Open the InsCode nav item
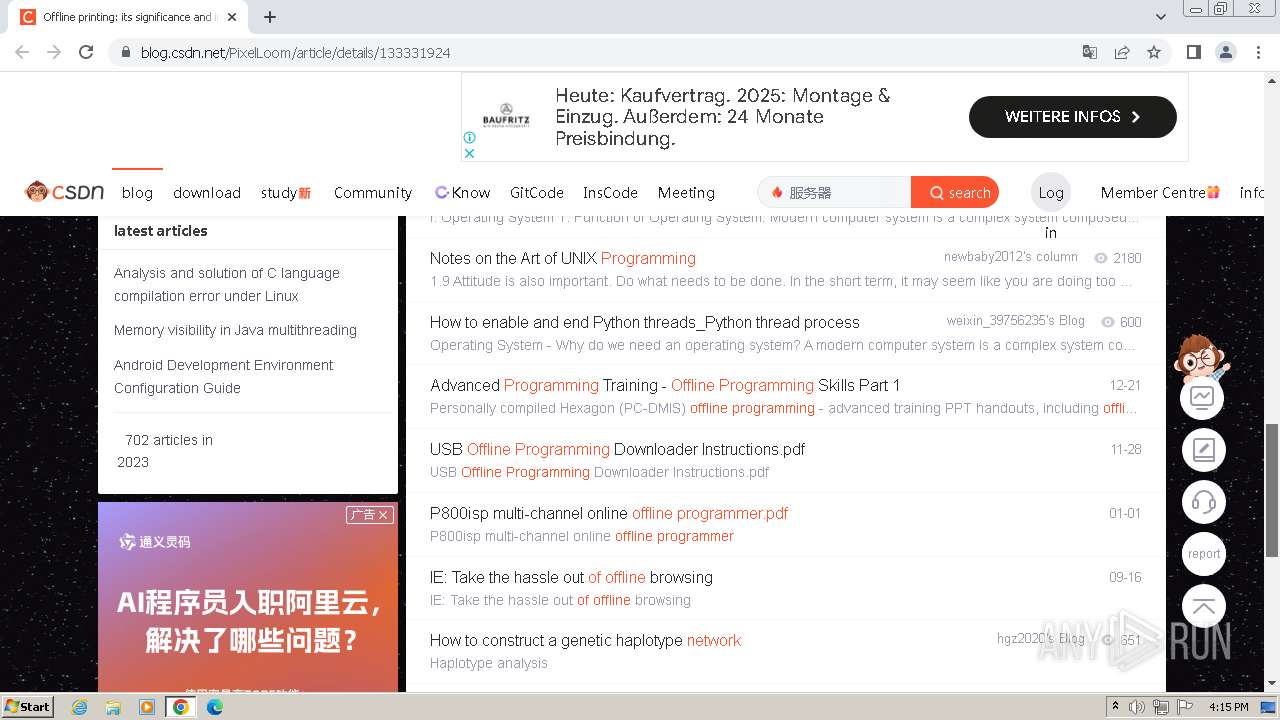Image resolution: width=1280 pixels, height=720 pixels. (610, 193)
